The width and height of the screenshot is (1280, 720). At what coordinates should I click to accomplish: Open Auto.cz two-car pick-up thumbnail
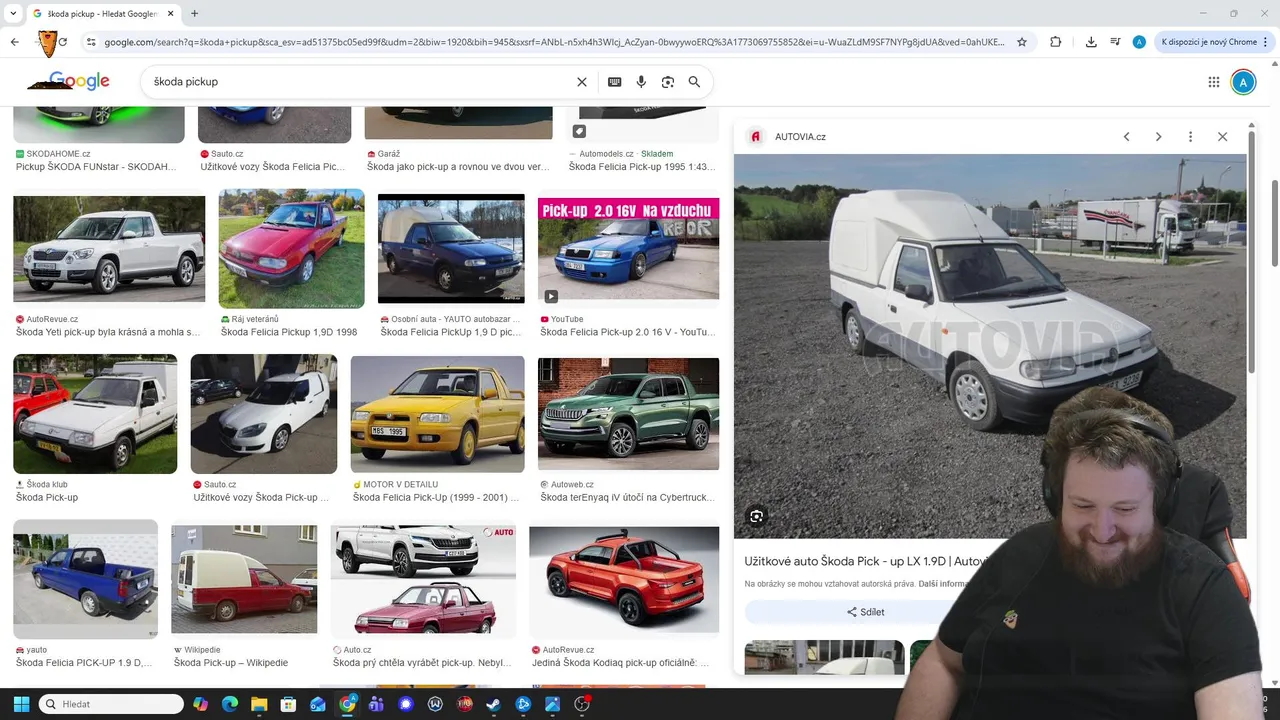tap(423, 579)
